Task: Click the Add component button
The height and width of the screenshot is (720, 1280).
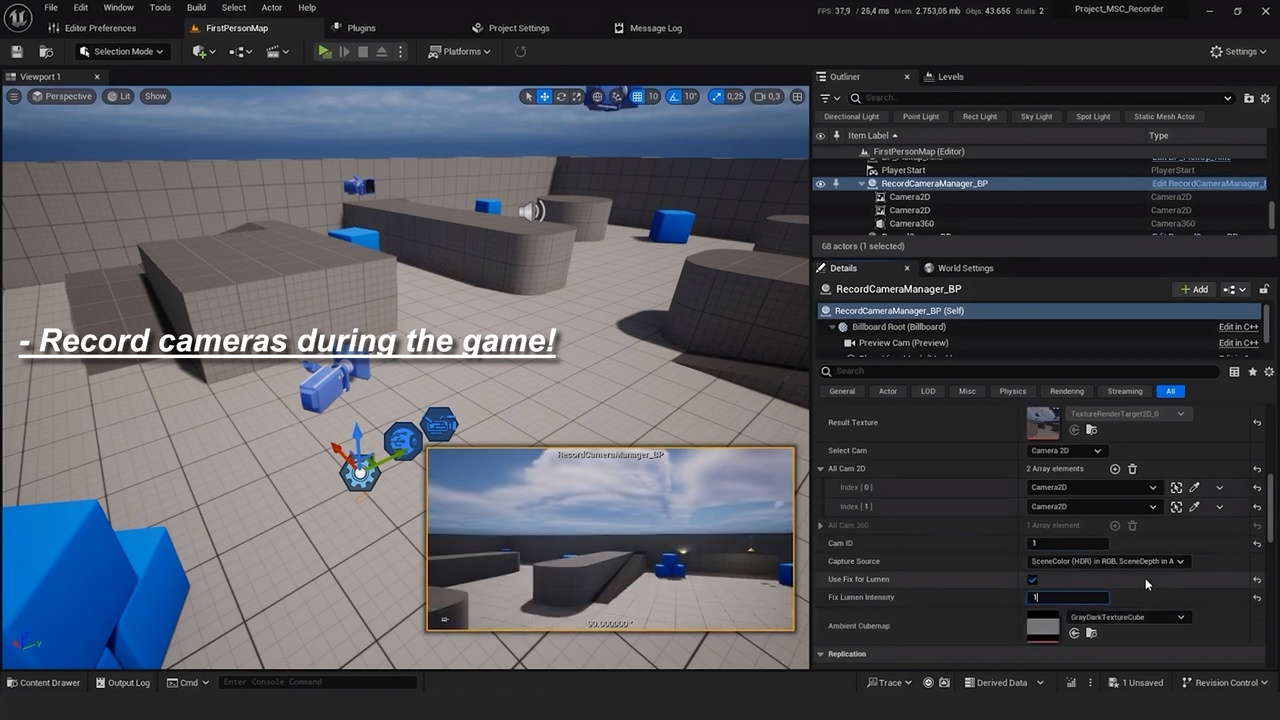Action: tap(1194, 290)
